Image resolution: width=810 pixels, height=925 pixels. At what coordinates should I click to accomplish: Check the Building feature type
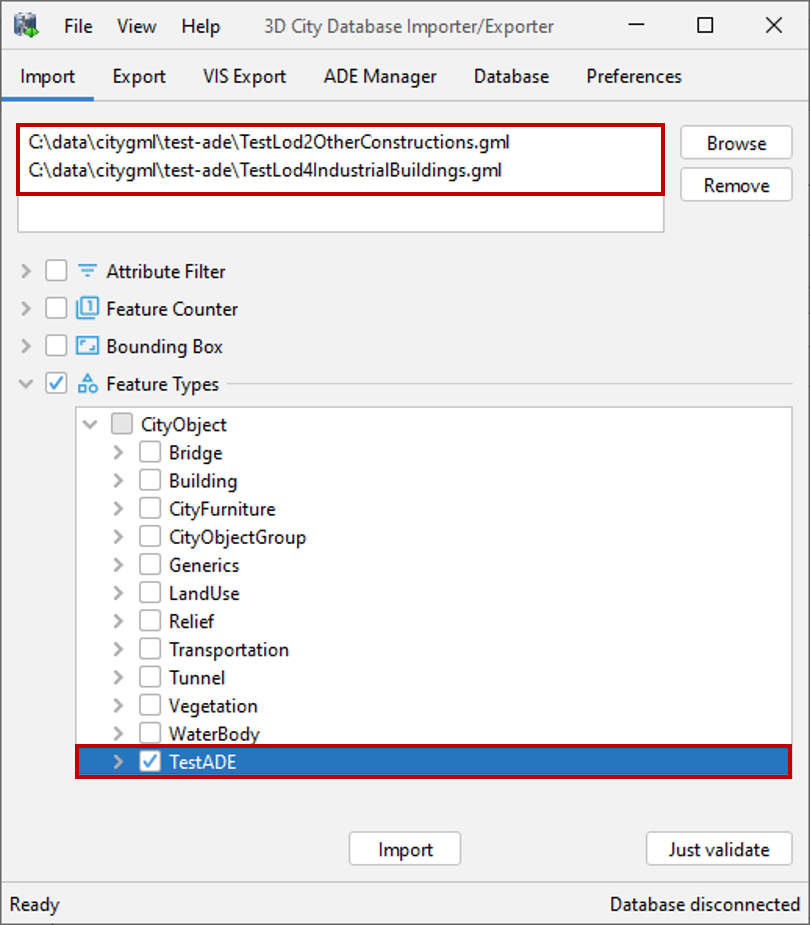150,480
